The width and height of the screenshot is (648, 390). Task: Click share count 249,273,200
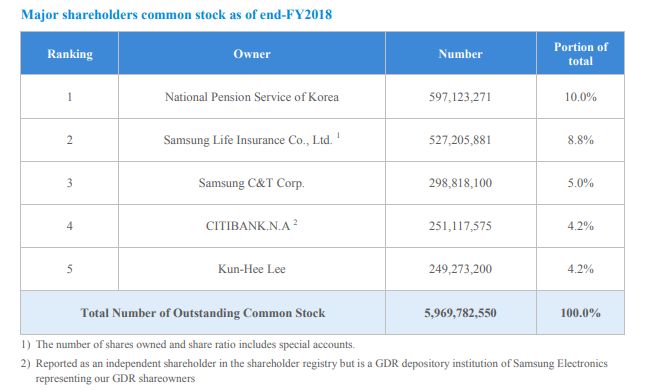point(461,269)
